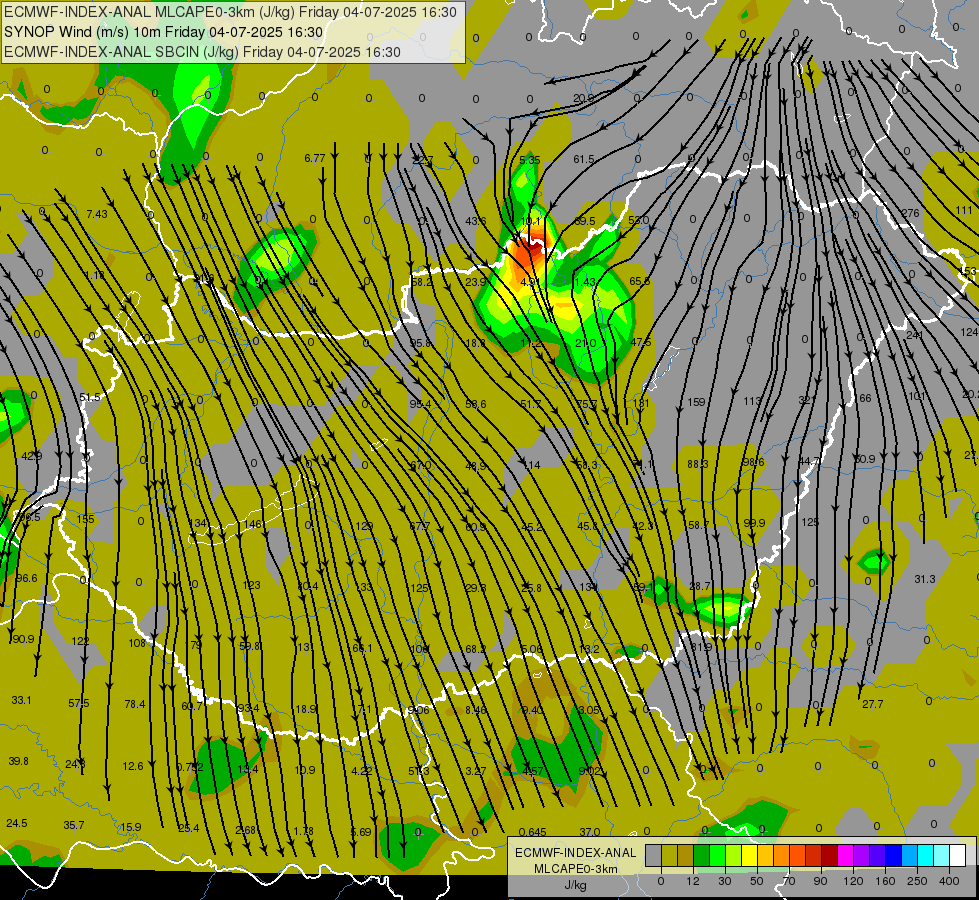Select the '27.7' value on the map
The width and height of the screenshot is (979, 900).
[x=873, y=705]
